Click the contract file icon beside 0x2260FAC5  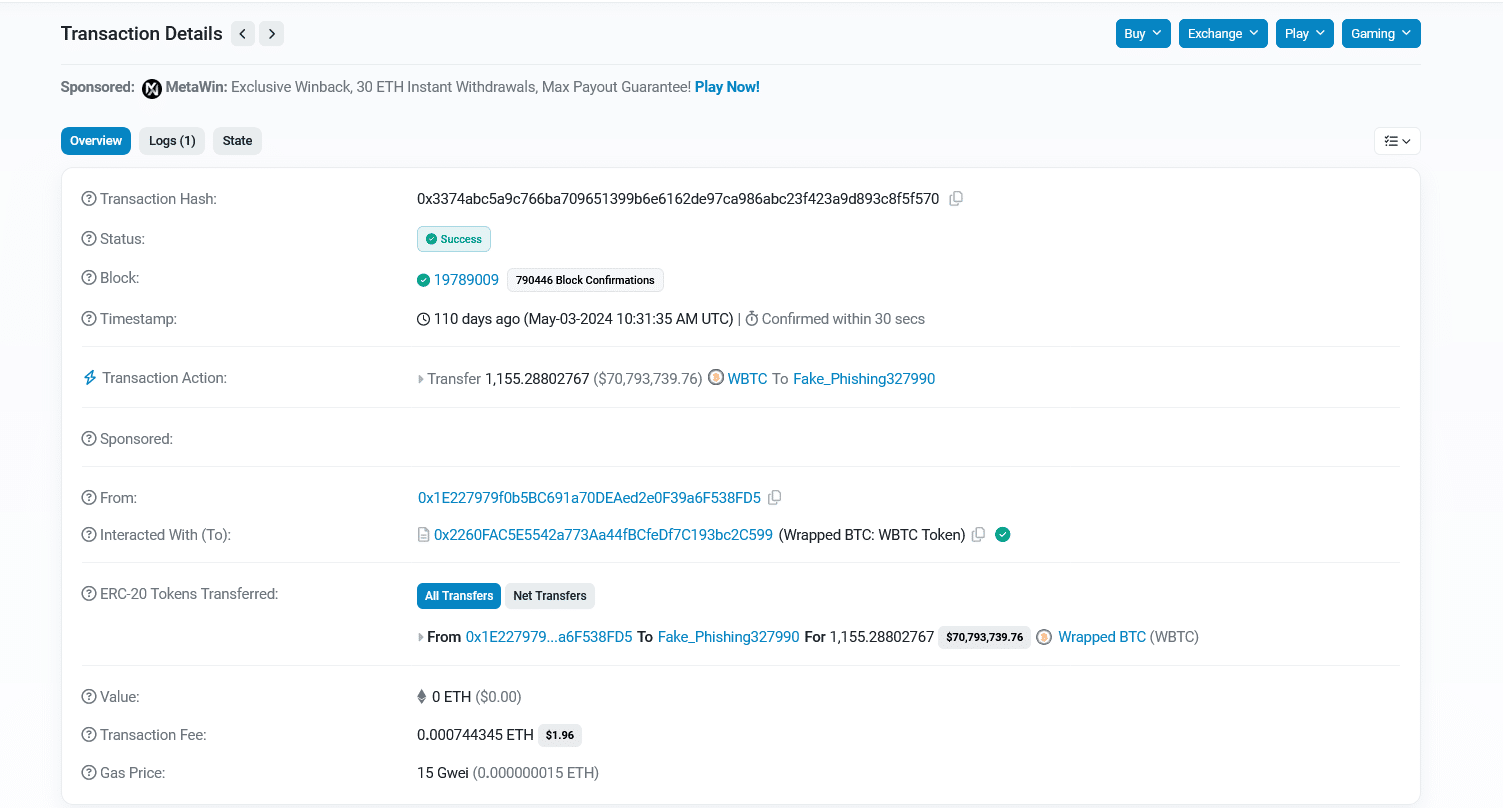[x=423, y=535]
